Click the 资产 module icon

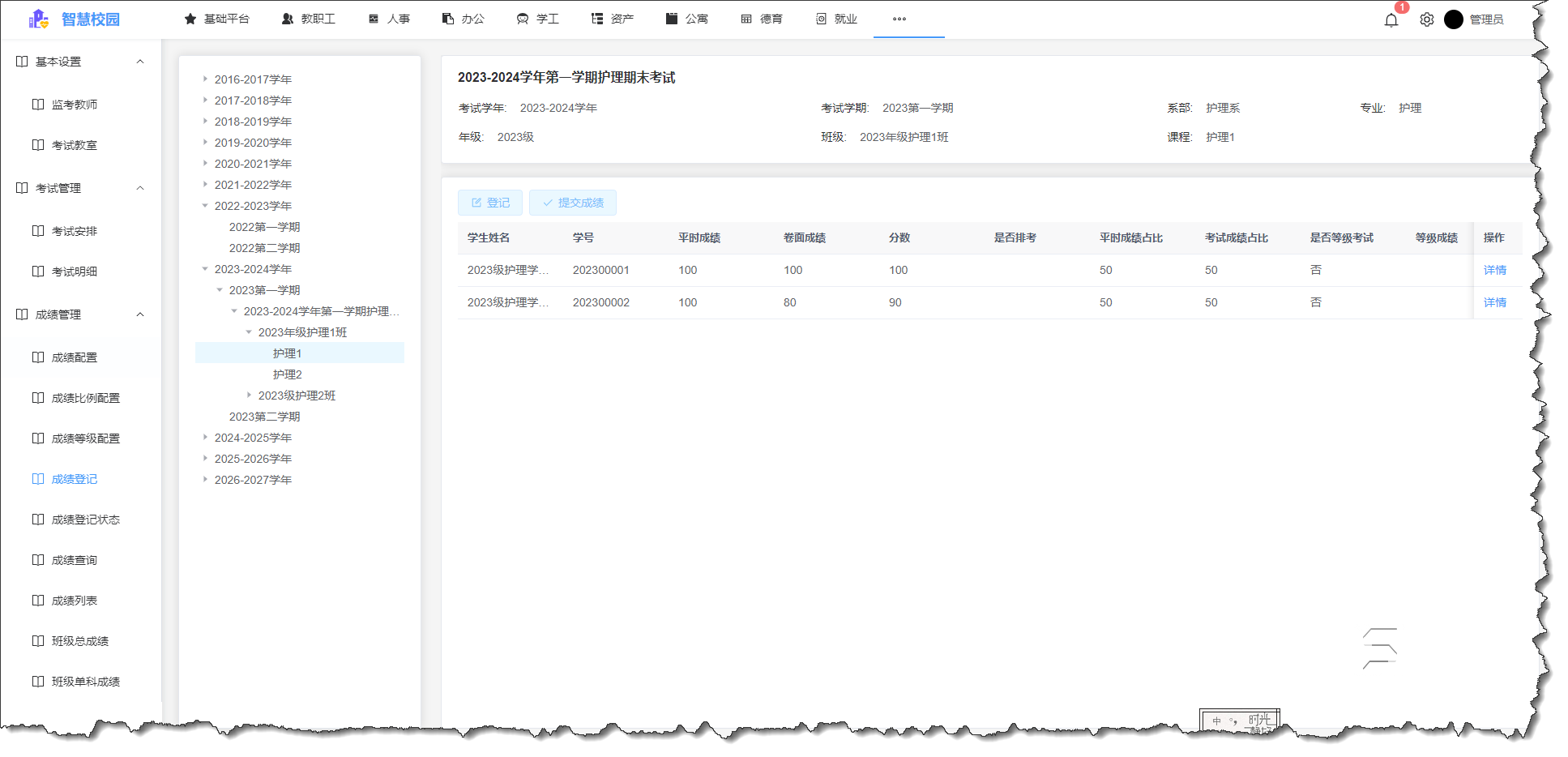coord(596,18)
